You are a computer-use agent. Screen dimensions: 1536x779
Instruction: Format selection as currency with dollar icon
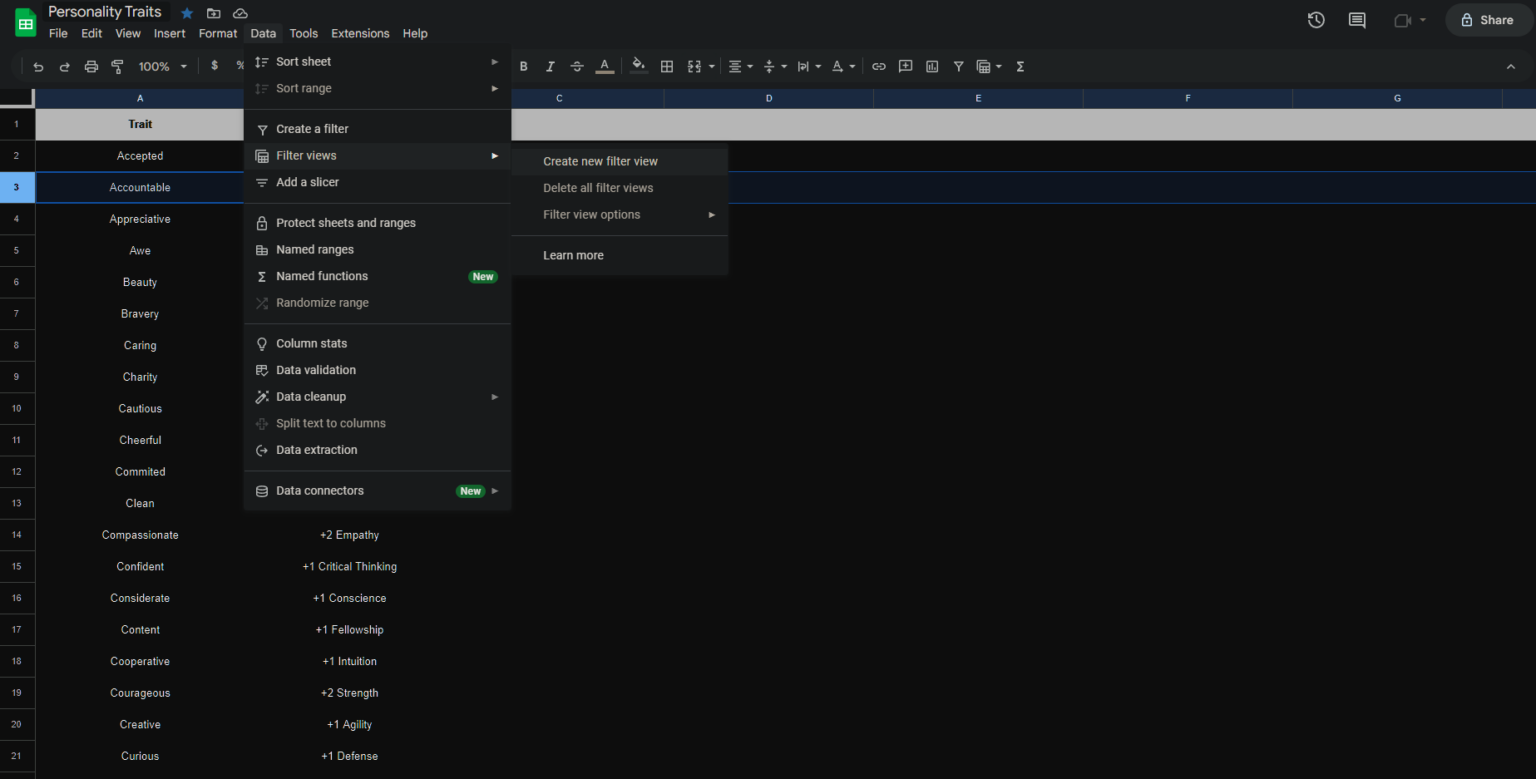coord(214,66)
